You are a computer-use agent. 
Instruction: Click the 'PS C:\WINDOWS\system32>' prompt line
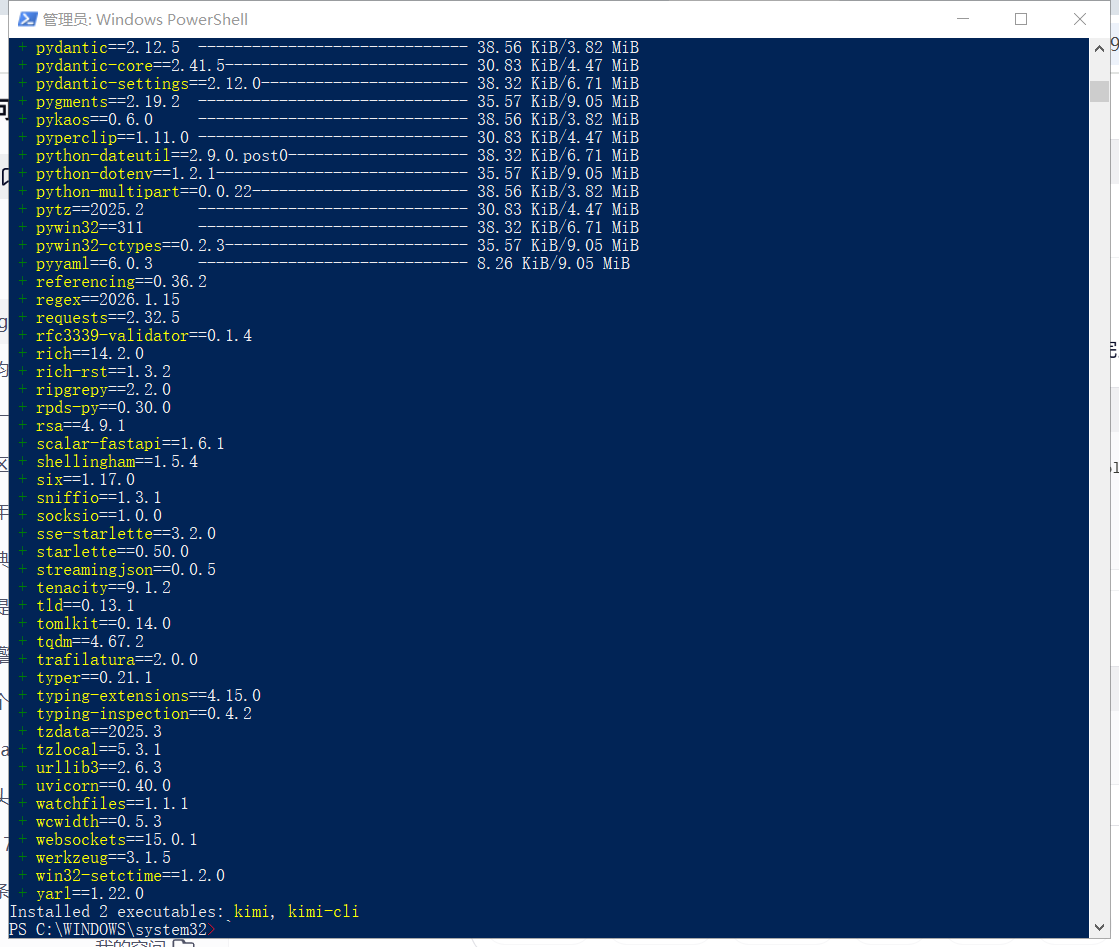pos(112,930)
